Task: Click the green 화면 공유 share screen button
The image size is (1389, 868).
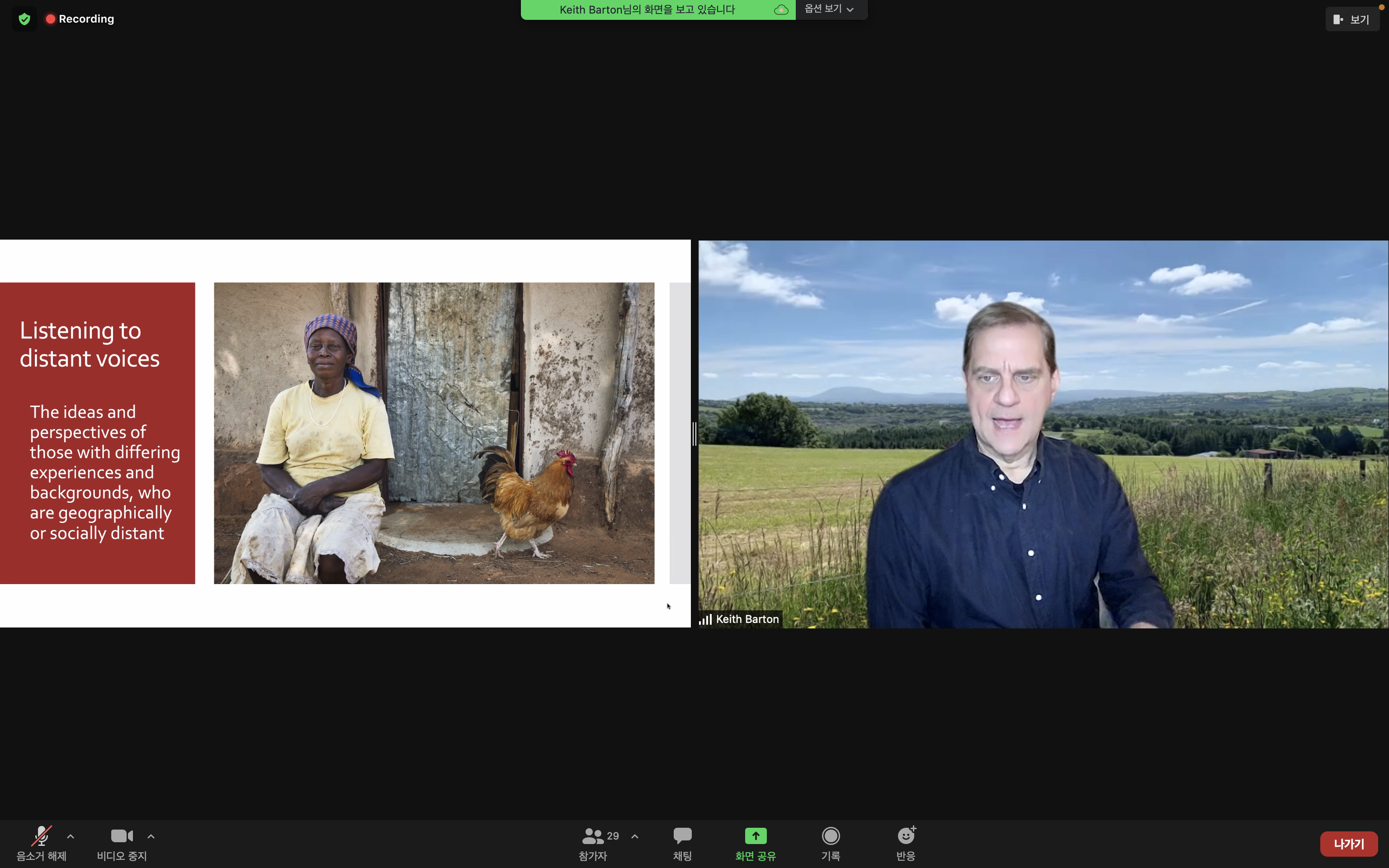Action: (x=756, y=843)
